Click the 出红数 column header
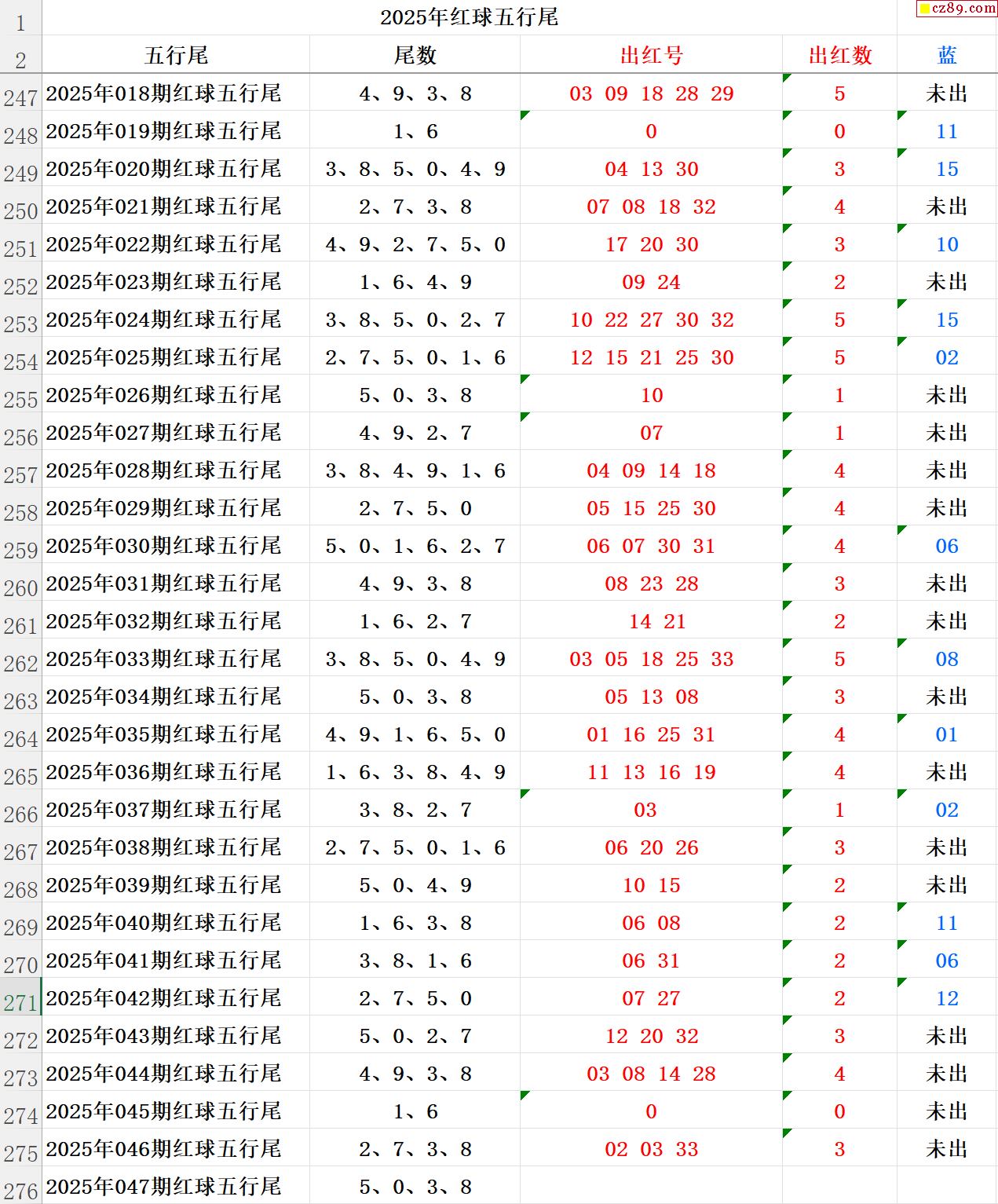This screenshot has width=998, height=1204. tap(839, 55)
